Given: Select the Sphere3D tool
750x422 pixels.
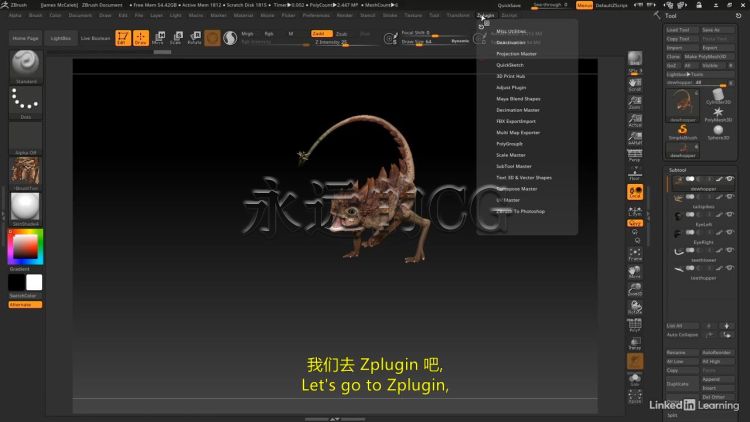Looking at the screenshot, I should point(718,132).
